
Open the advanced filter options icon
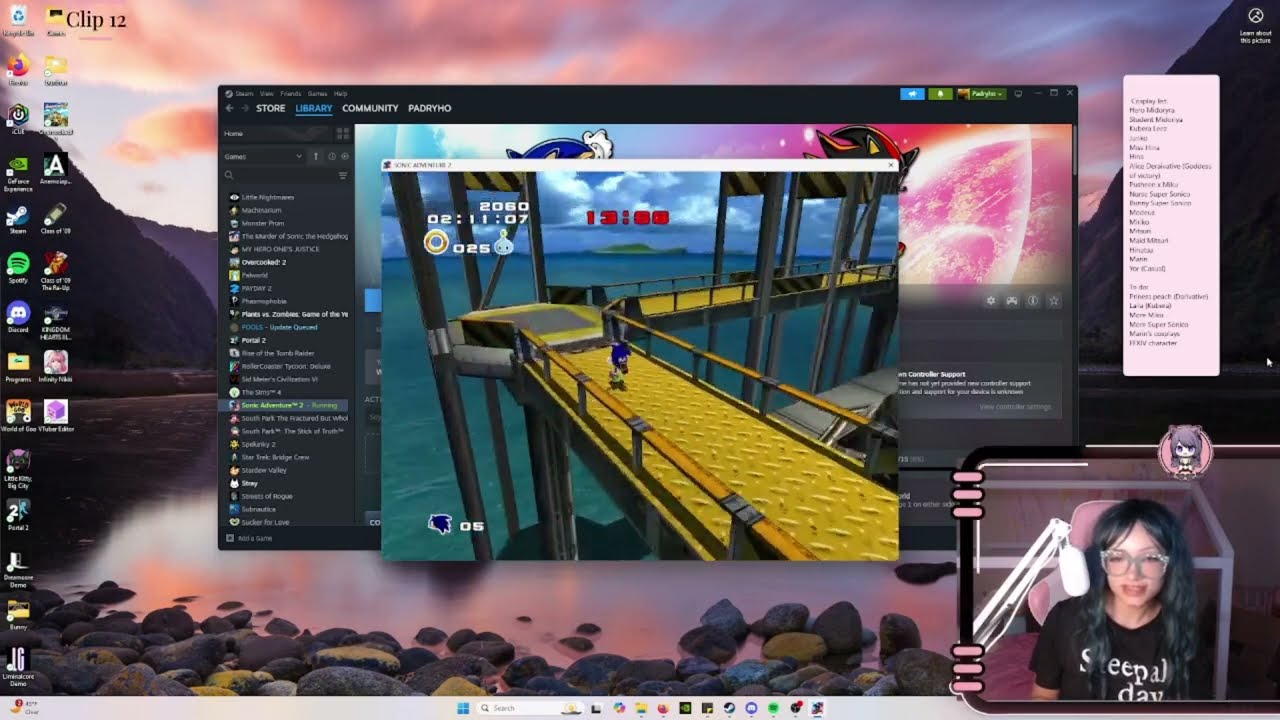point(343,175)
